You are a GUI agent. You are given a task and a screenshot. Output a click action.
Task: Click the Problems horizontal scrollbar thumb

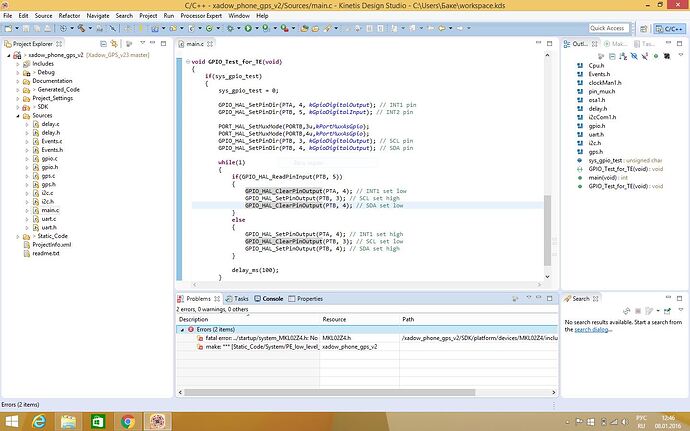pos(330,392)
